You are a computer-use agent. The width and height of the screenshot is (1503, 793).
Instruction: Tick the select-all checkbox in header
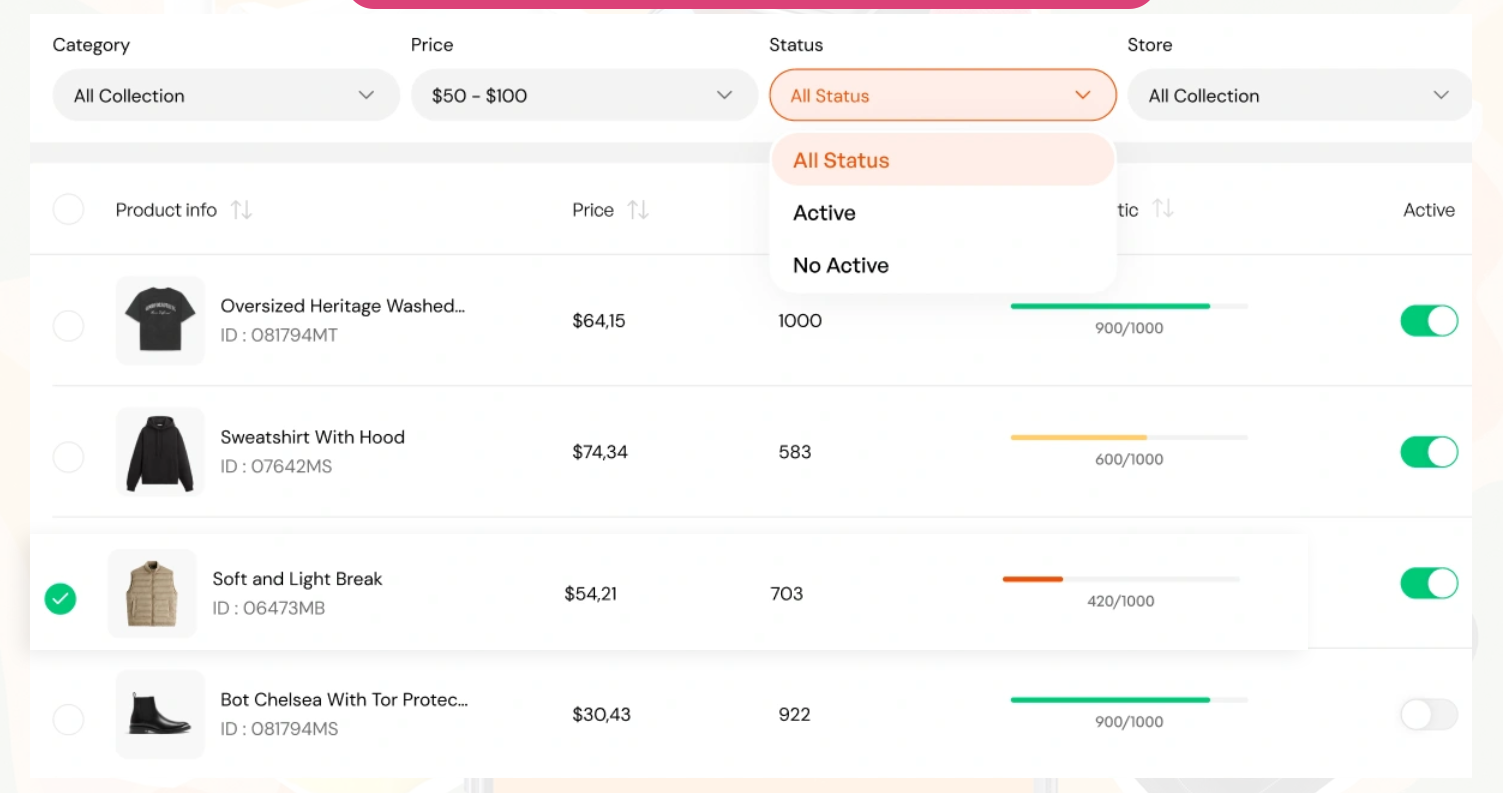click(x=68, y=209)
